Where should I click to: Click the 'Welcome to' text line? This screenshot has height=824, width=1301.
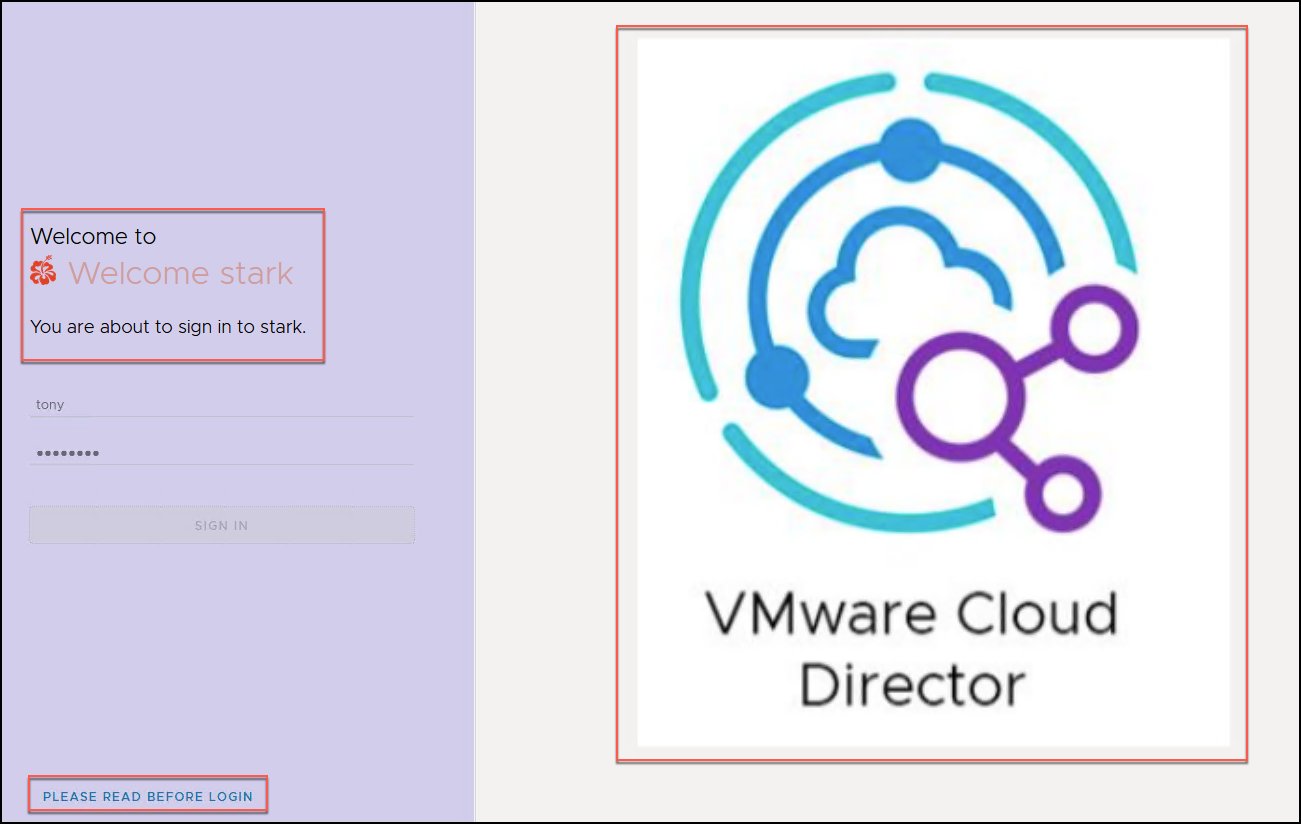(x=94, y=236)
